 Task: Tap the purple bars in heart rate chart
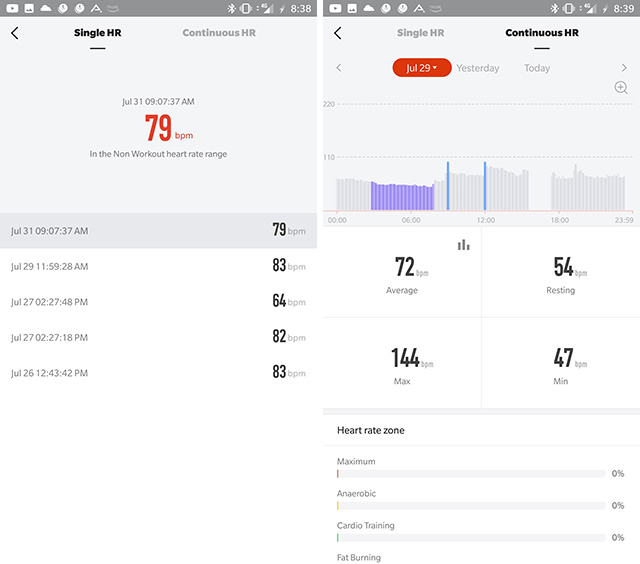(x=402, y=197)
